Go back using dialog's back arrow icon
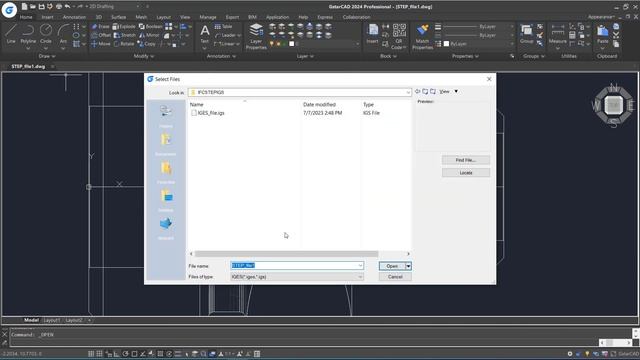The width and height of the screenshot is (640, 360). click(418, 91)
